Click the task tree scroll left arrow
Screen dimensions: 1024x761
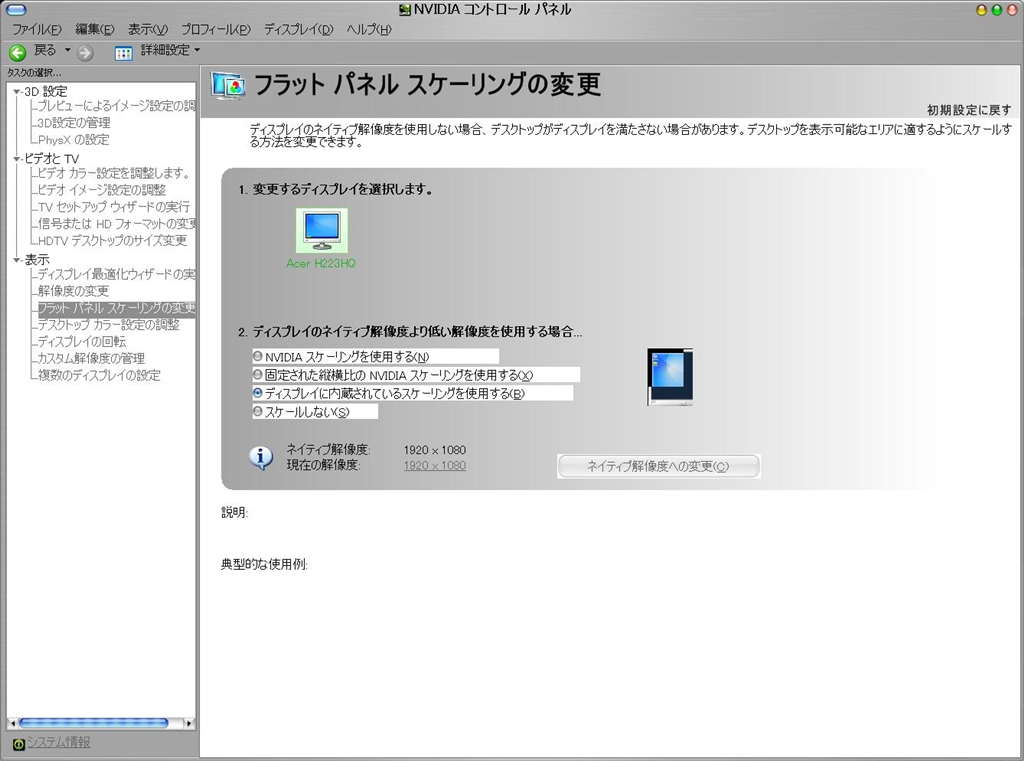[12, 723]
